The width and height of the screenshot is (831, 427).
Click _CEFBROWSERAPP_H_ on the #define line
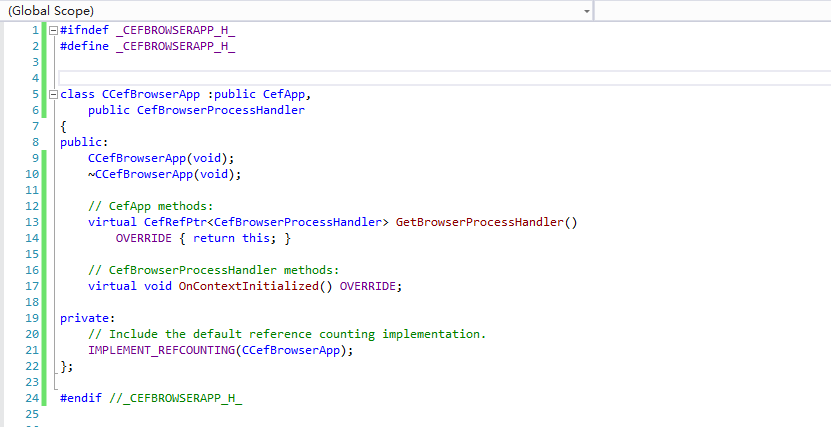[x=175, y=47]
